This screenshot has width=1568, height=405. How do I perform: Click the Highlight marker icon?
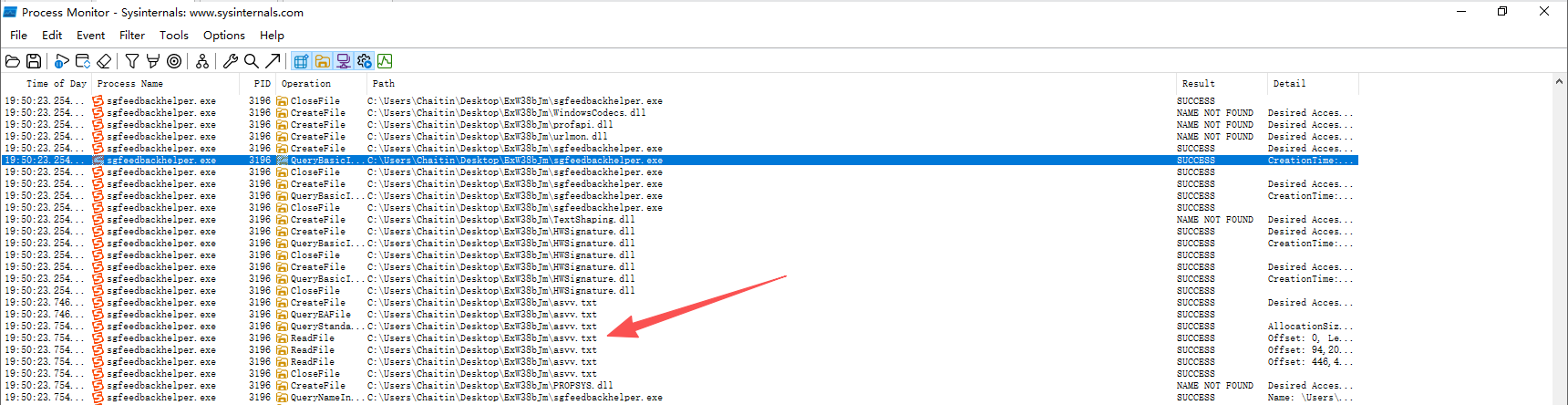(x=153, y=61)
